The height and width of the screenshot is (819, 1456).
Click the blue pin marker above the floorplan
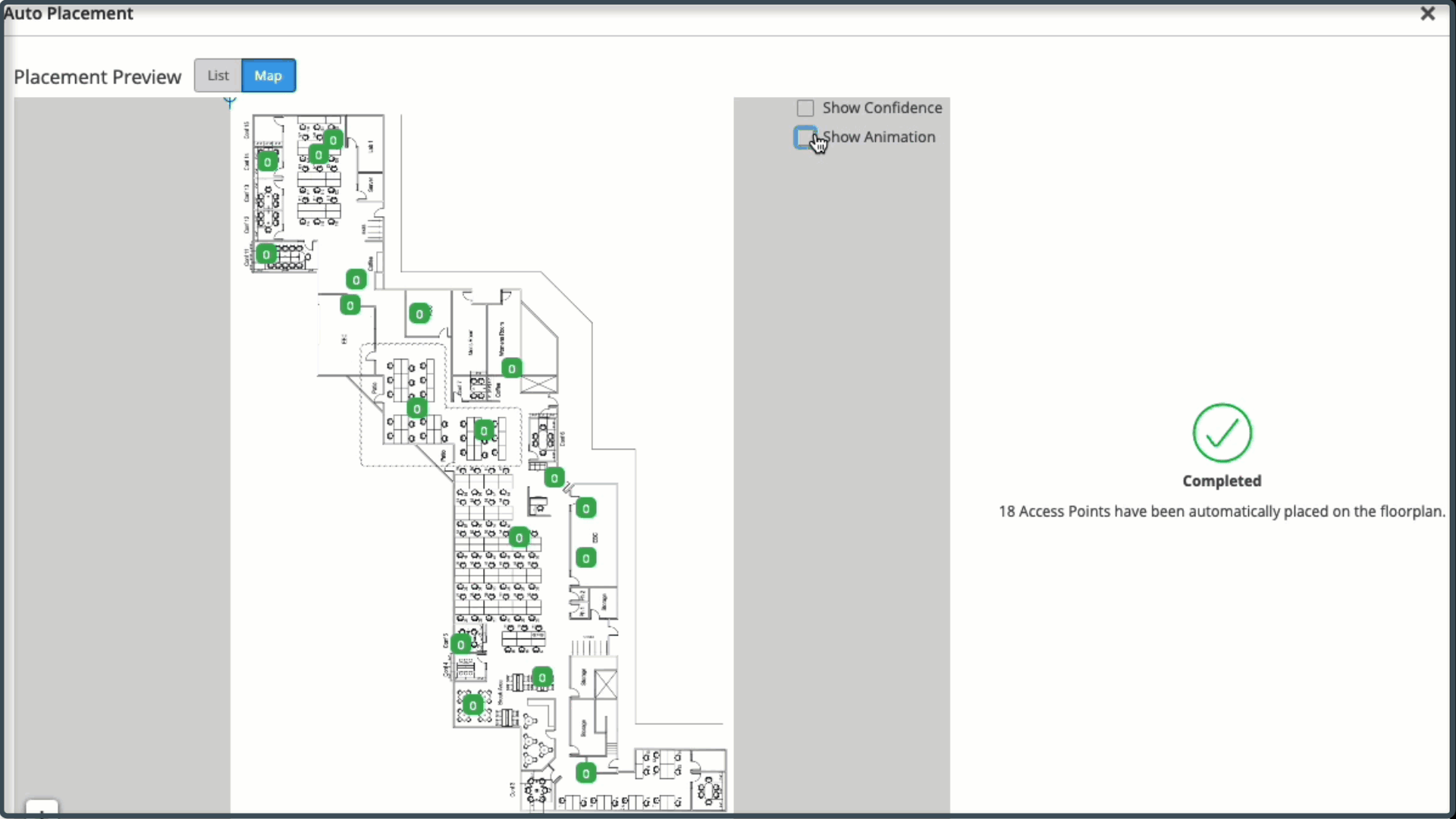click(x=231, y=102)
